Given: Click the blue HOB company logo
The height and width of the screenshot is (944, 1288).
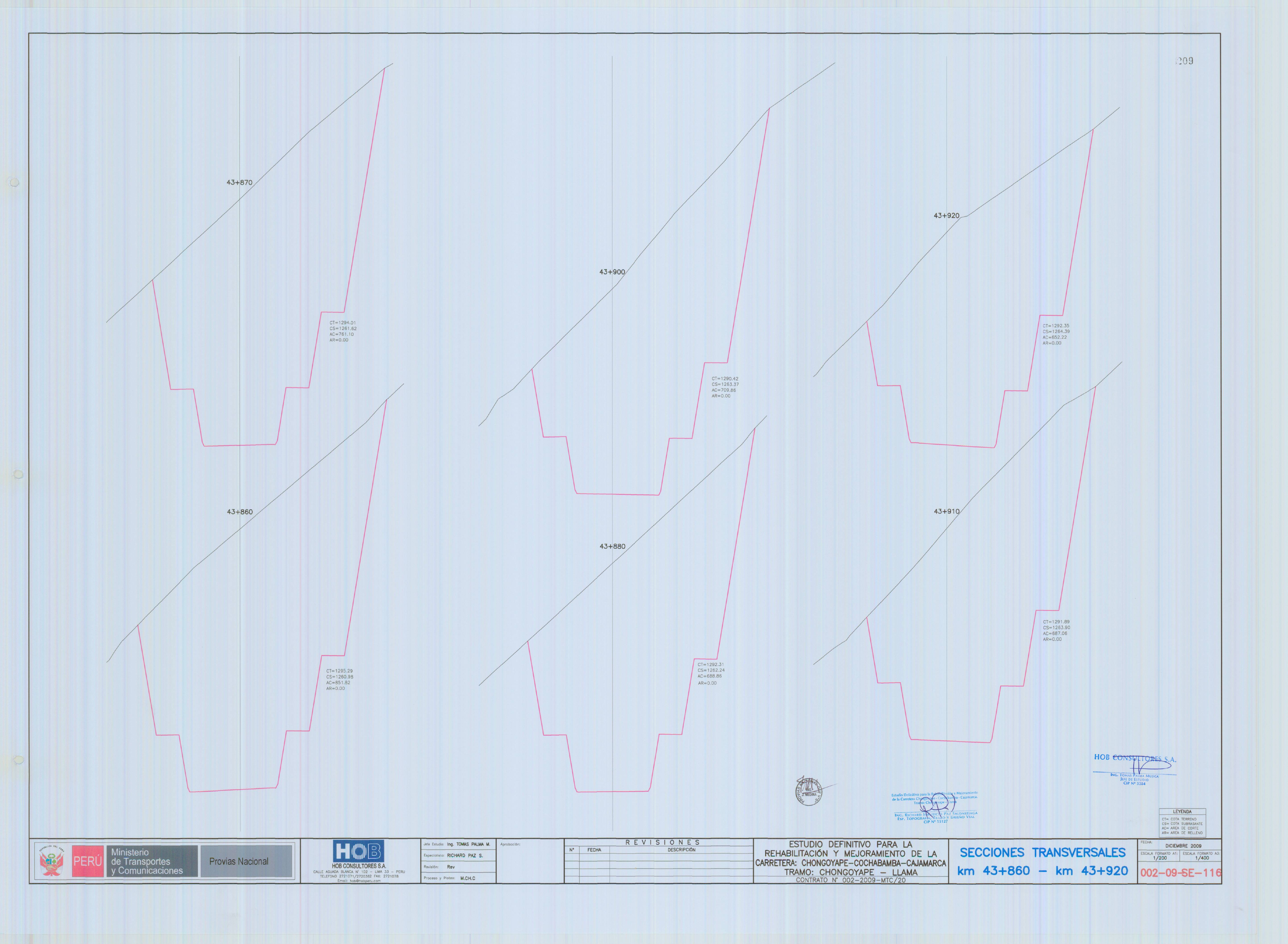Looking at the screenshot, I should point(359,851).
